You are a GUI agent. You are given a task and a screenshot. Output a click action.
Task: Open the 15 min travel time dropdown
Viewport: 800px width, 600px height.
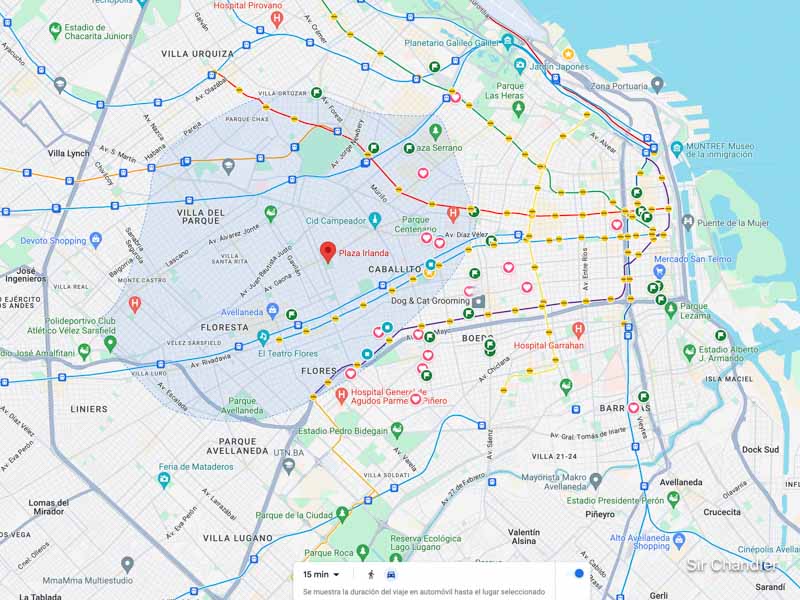click(x=321, y=574)
